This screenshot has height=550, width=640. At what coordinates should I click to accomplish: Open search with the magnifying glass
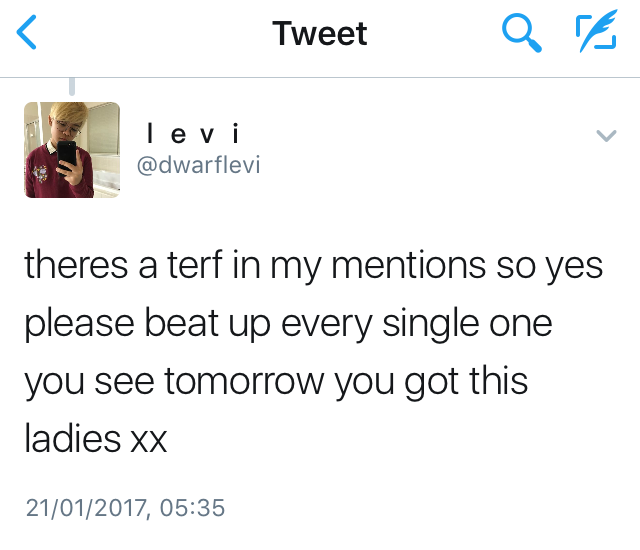pyautogui.click(x=521, y=35)
